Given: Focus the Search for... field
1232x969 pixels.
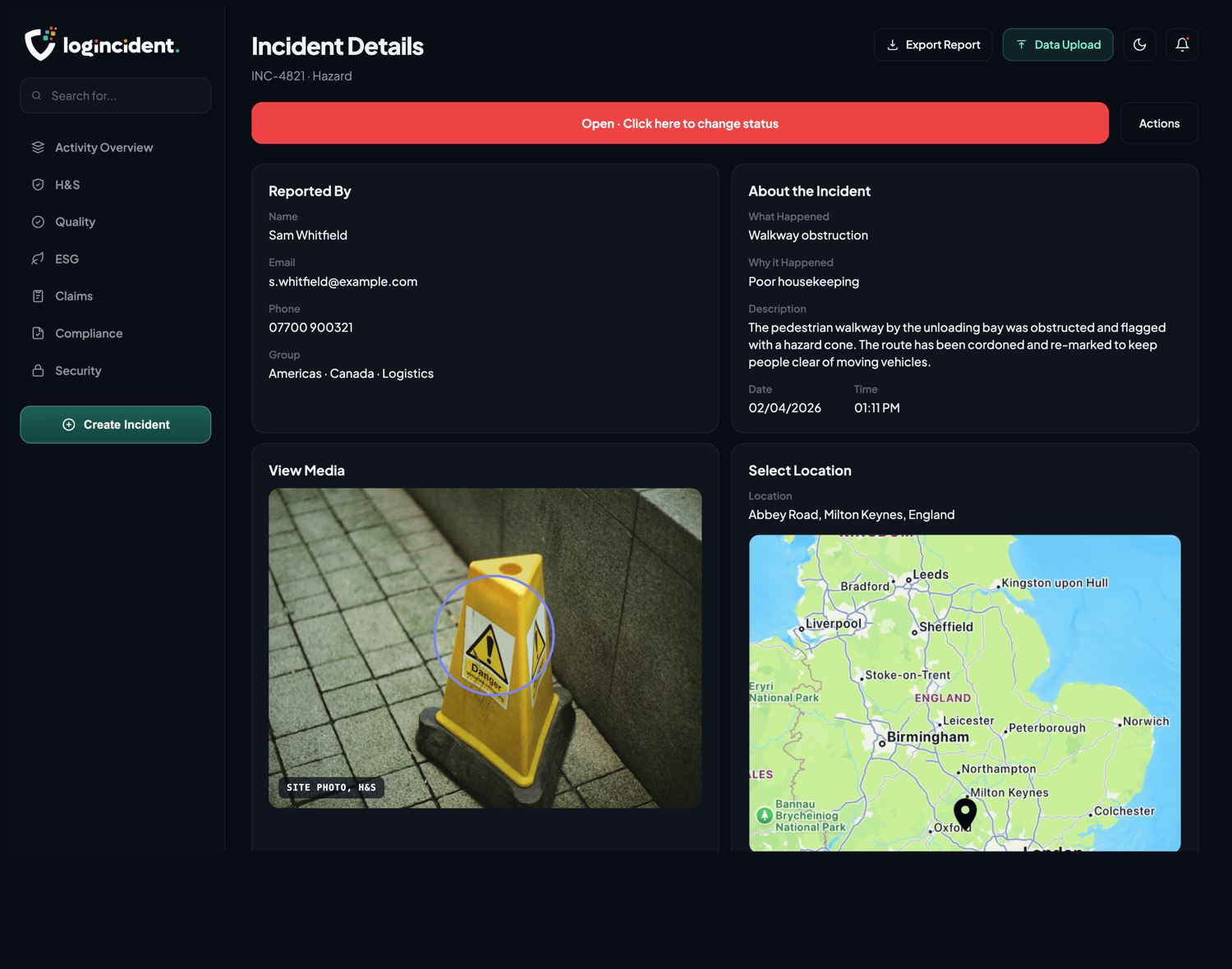Looking at the screenshot, I should point(116,96).
